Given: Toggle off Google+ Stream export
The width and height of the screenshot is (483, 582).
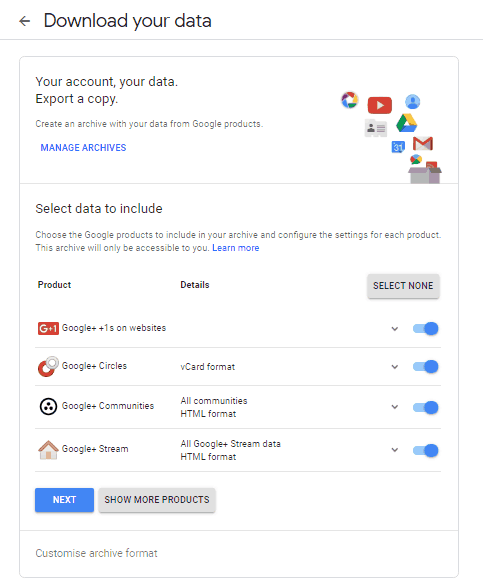Looking at the screenshot, I should point(426,450).
